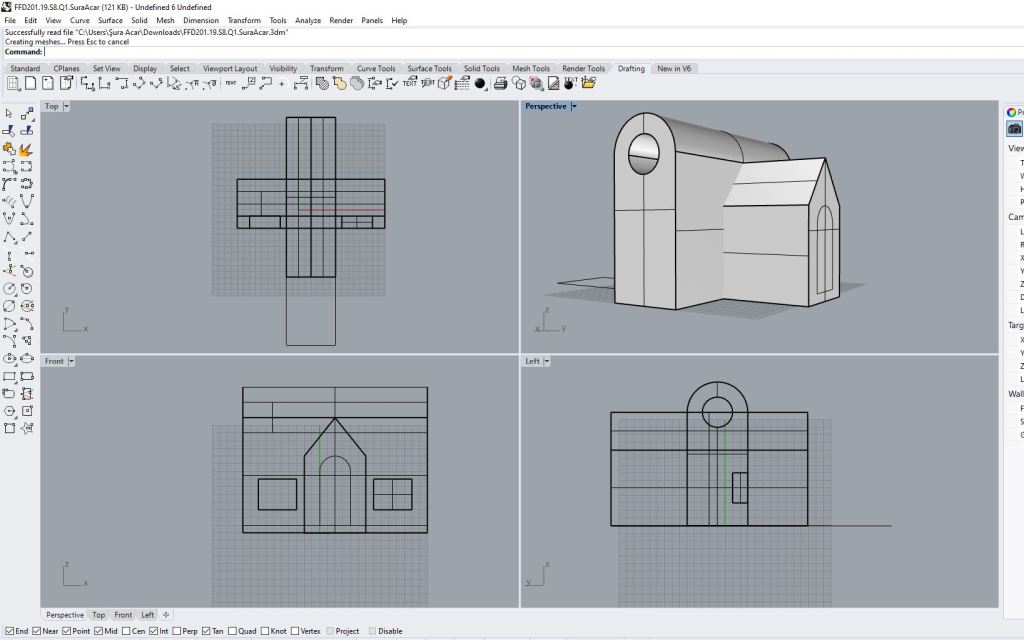Open the Surface menu

pos(110,20)
